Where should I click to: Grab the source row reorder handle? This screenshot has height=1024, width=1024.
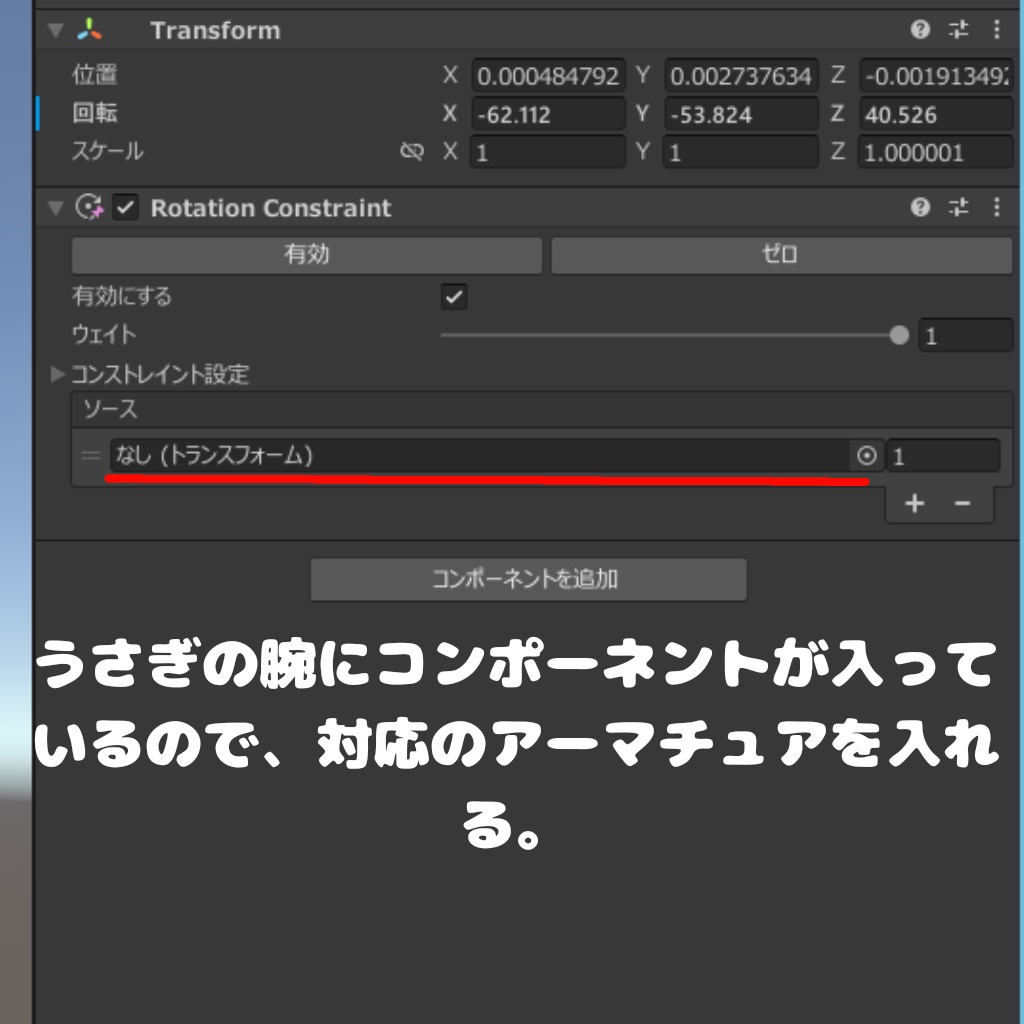click(91, 455)
